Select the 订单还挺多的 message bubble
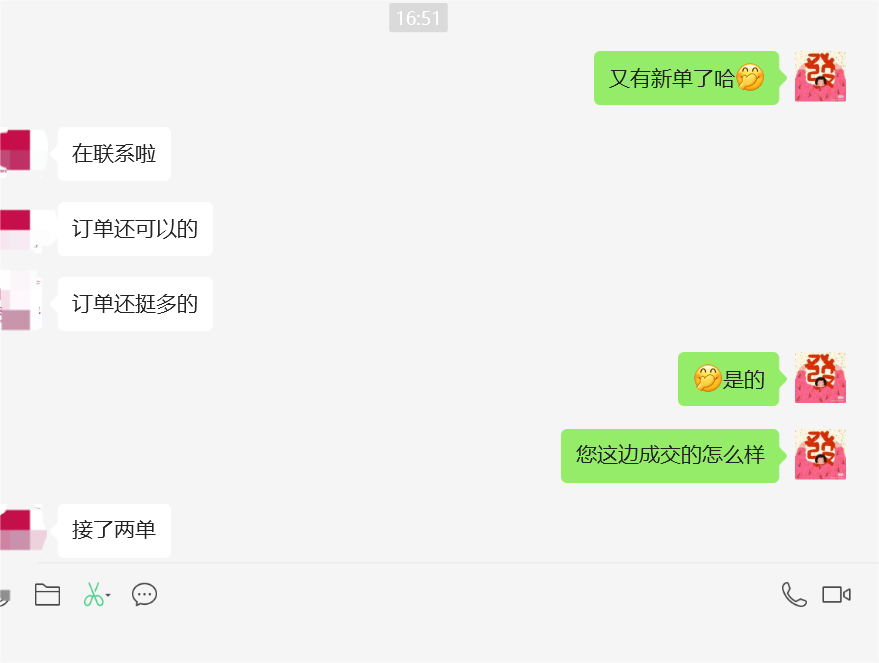The image size is (879, 663). (135, 304)
